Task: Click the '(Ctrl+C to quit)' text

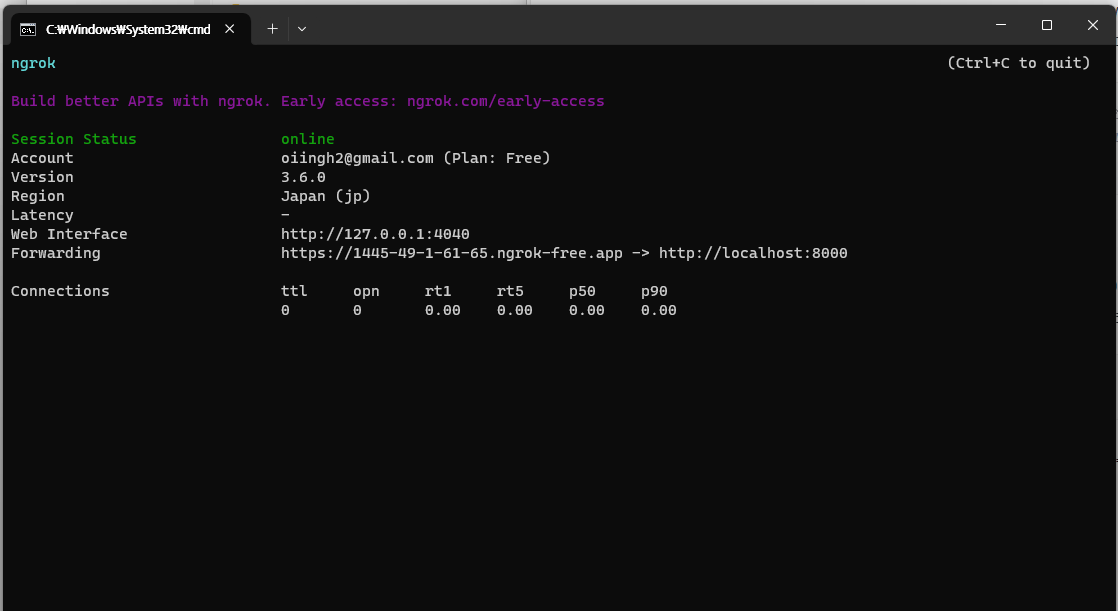Action: 1019,63
